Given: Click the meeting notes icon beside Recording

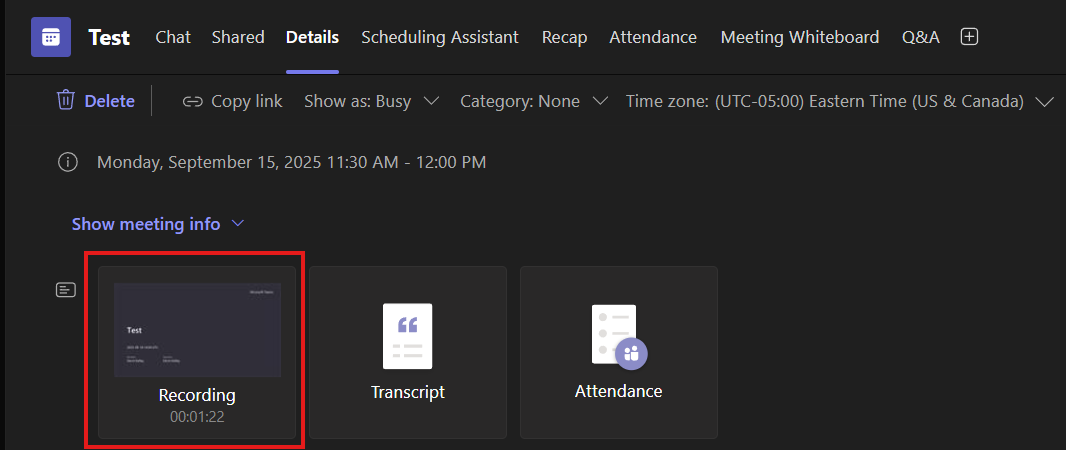Looking at the screenshot, I should (65, 290).
